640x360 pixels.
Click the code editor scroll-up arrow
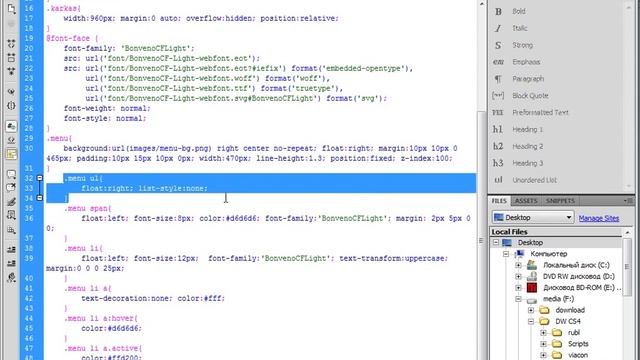[482, 4]
